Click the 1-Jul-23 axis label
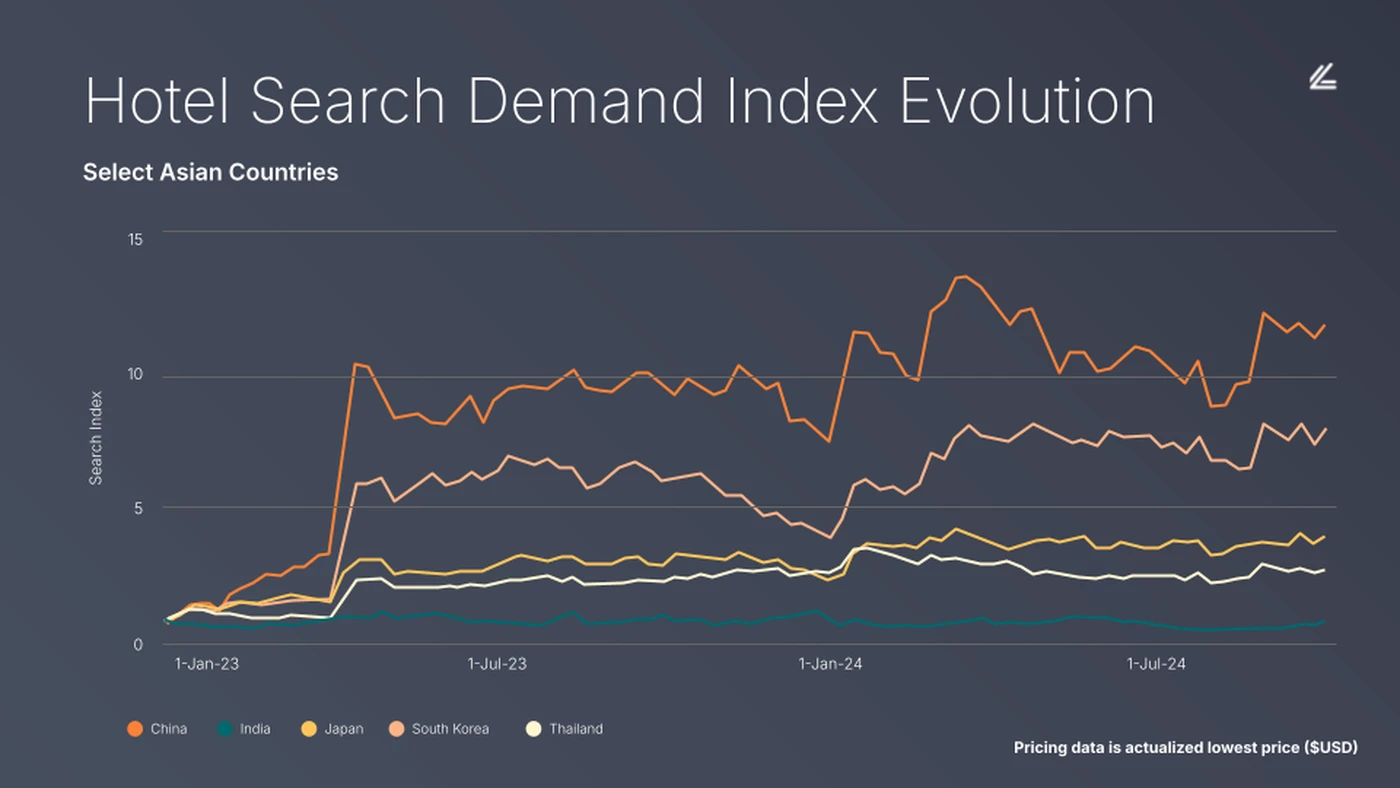Image resolution: width=1400 pixels, height=788 pixels. [x=497, y=663]
